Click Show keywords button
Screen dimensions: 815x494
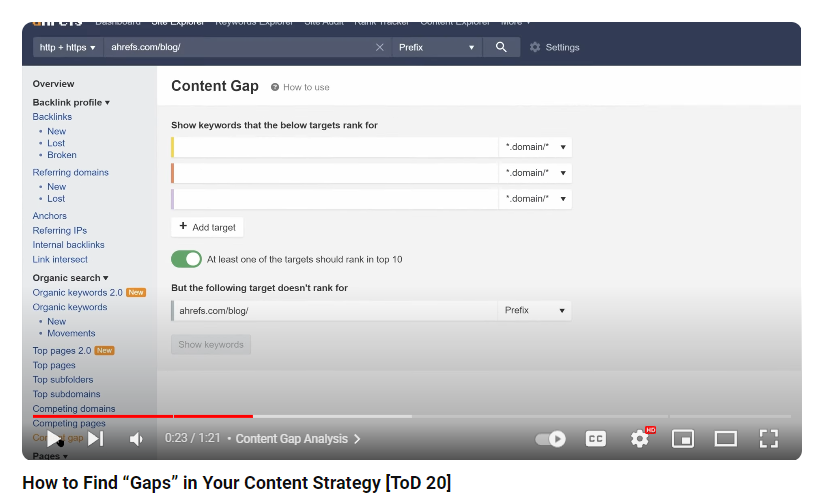[211, 345]
